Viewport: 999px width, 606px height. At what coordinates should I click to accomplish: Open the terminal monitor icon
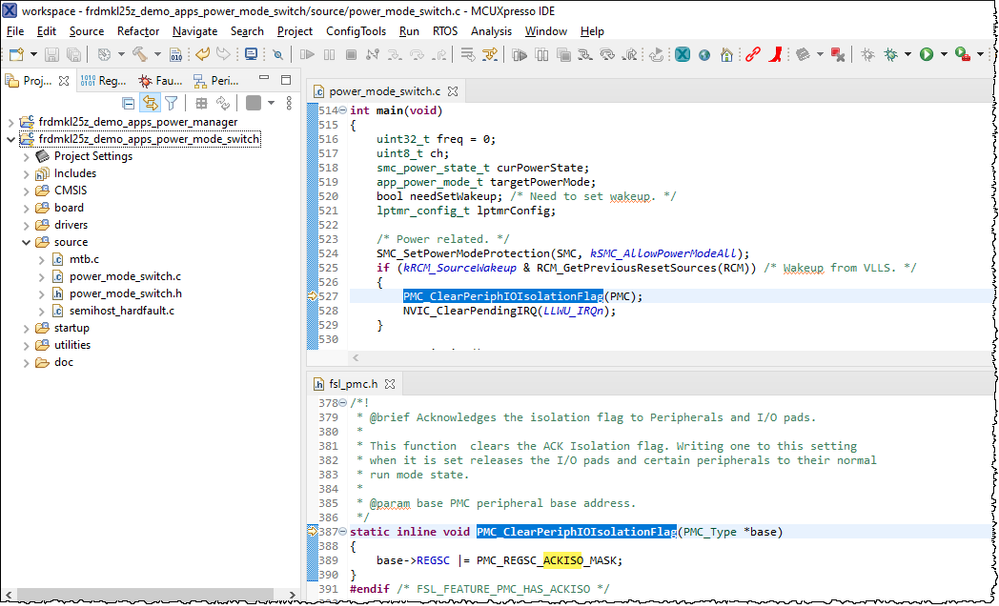coord(251,55)
